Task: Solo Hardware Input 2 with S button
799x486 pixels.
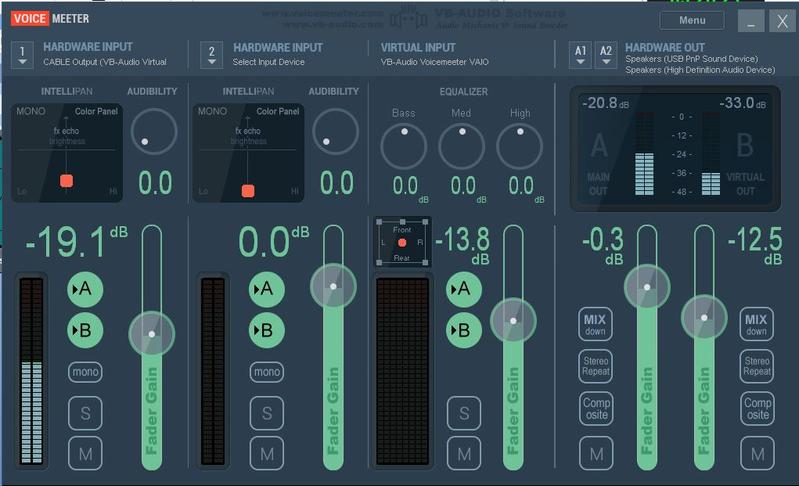Action: [267, 413]
